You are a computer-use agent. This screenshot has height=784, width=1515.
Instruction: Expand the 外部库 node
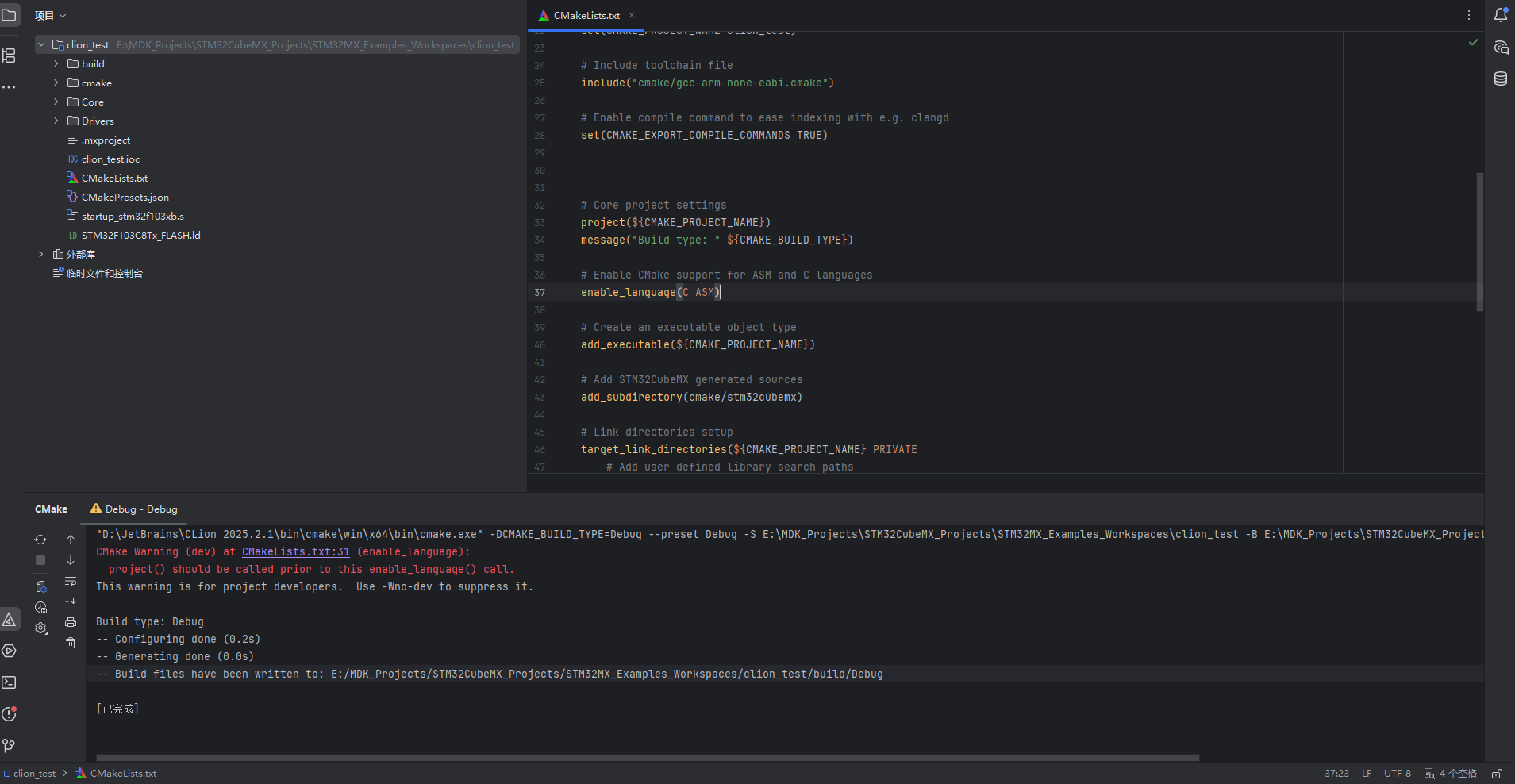(41, 254)
